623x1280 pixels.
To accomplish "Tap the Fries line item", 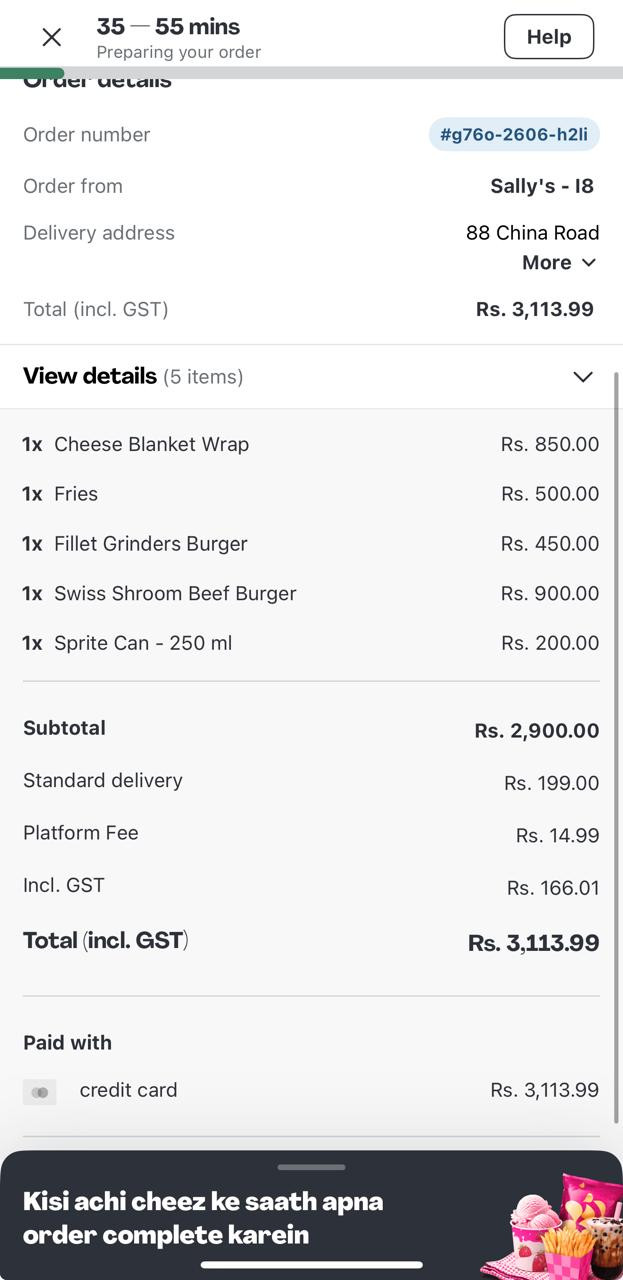I will pos(76,494).
